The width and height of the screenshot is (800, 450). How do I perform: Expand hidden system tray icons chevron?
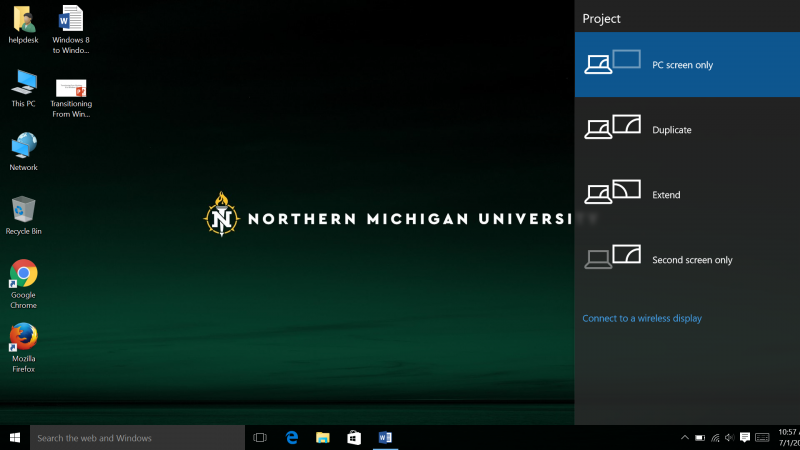684,437
